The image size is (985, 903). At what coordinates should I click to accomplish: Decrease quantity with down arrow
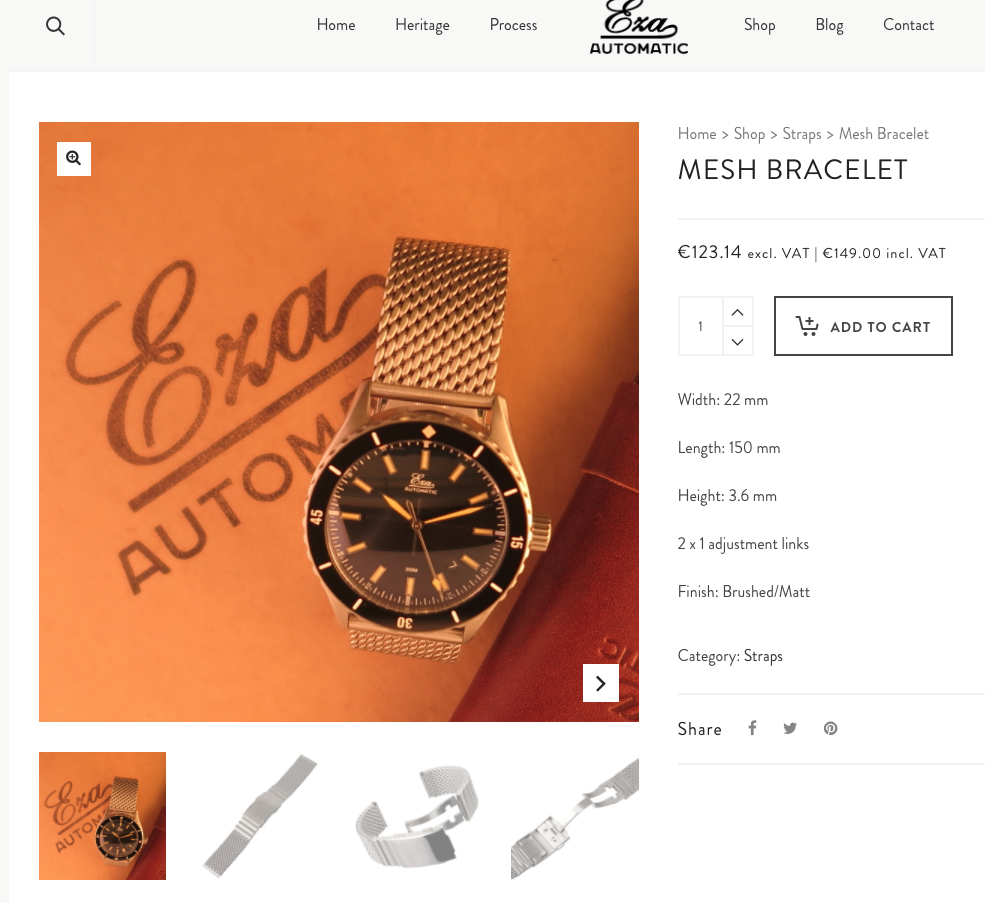click(x=737, y=341)
